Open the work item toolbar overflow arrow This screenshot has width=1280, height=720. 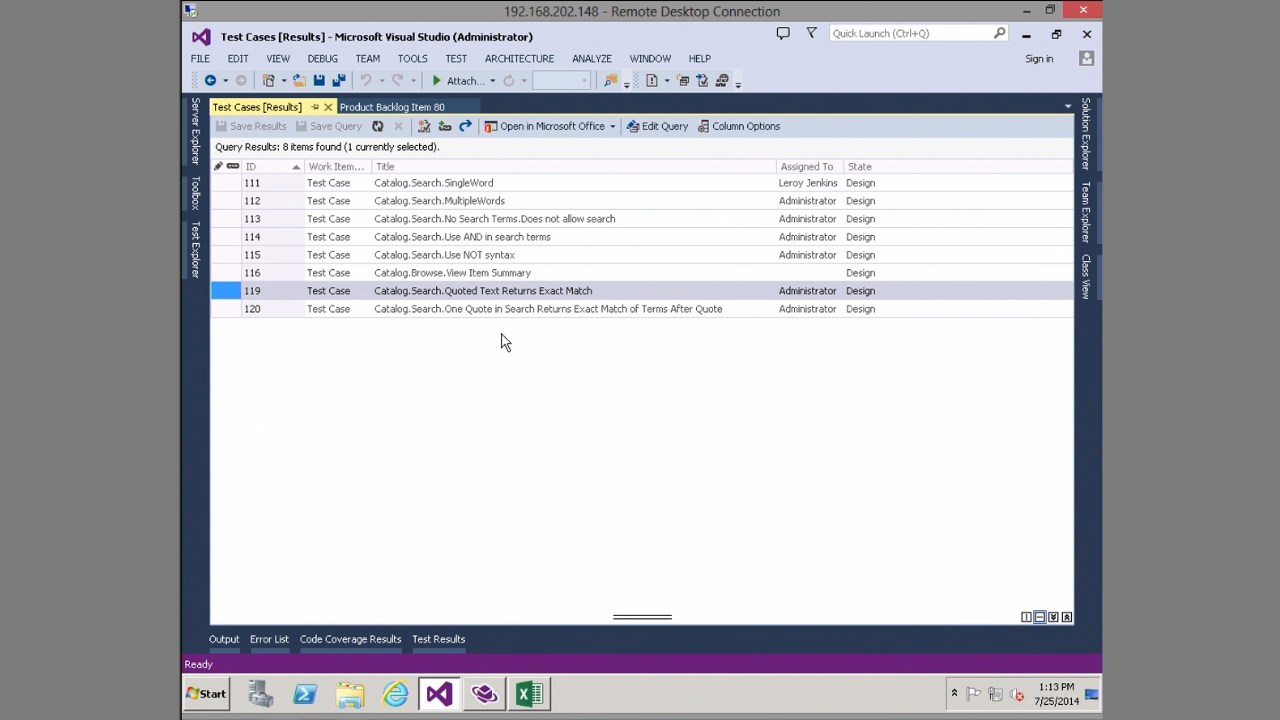tap(738, 83)
